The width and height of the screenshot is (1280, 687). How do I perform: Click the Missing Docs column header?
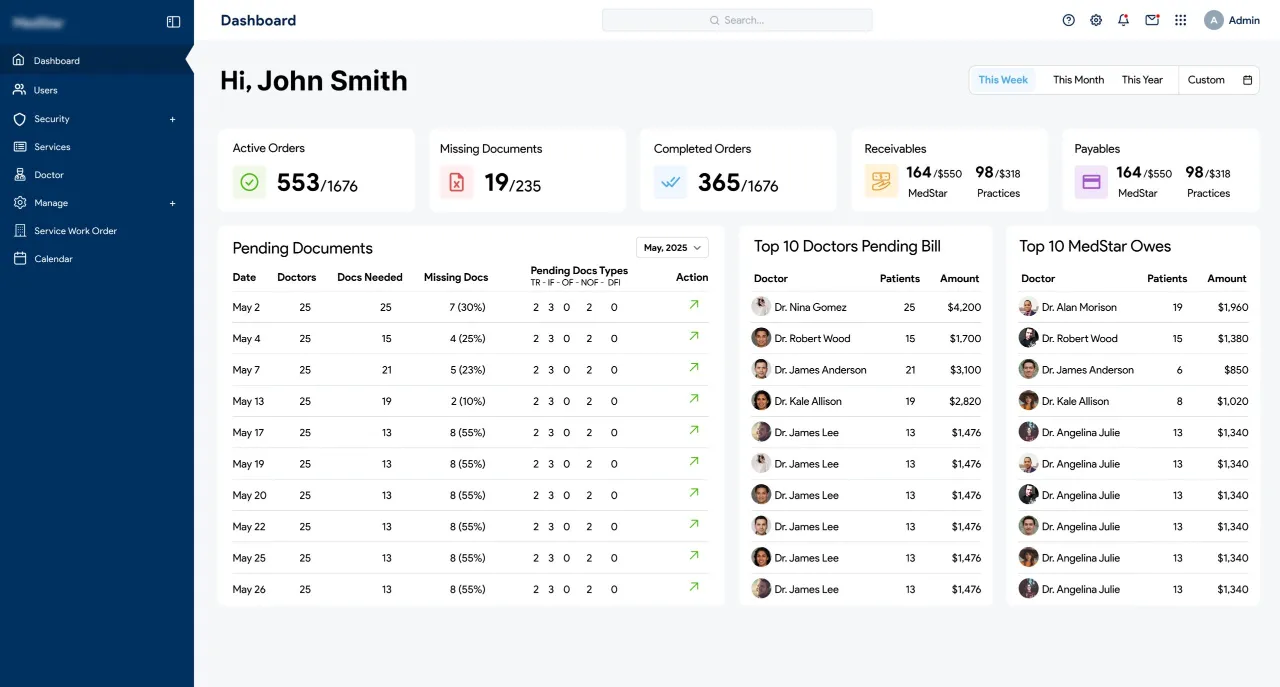click(456, 277)
